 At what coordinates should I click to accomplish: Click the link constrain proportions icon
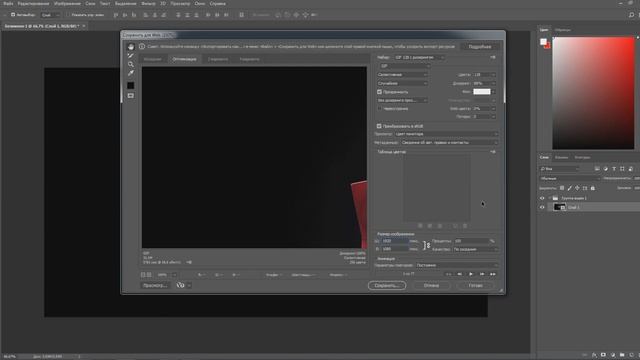pyautogui.click(x=427, y=245)
